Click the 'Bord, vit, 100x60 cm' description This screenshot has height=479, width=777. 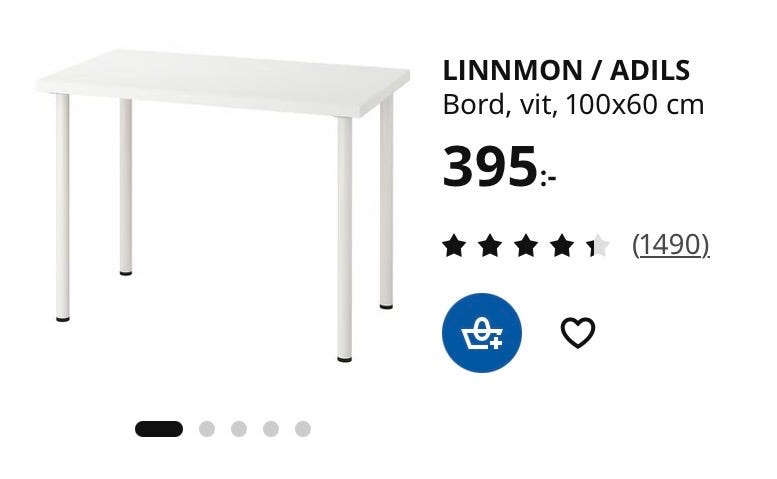(x=573, y=105)
